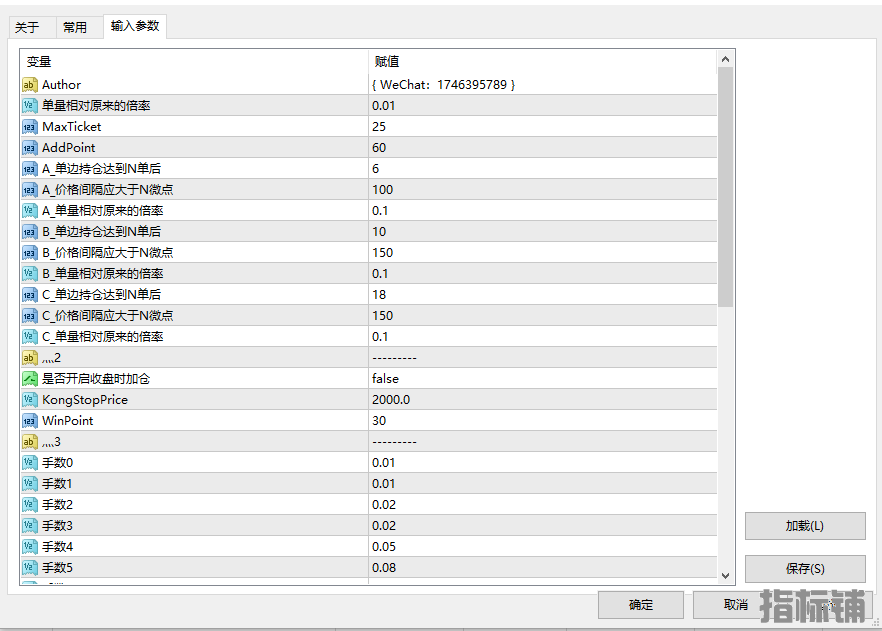
Task: Click the scrollbar up arrow
Action: point(726,60)
